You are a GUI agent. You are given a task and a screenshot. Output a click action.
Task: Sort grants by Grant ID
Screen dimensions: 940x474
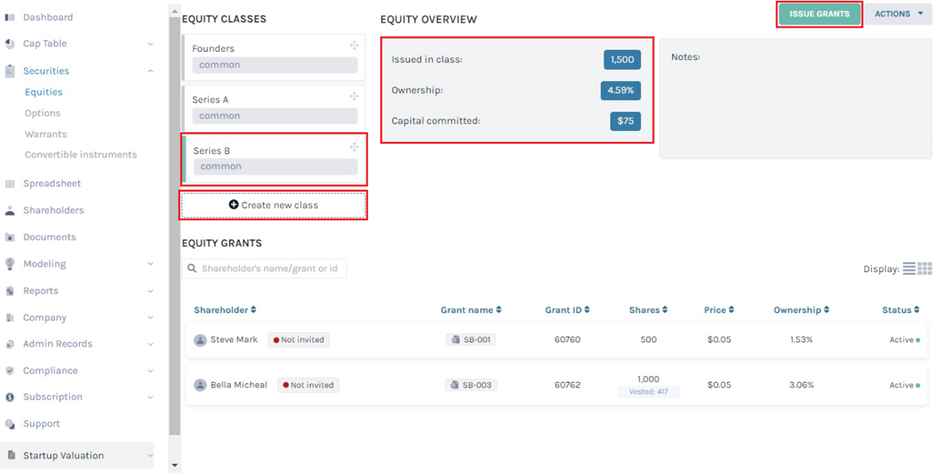567,310
